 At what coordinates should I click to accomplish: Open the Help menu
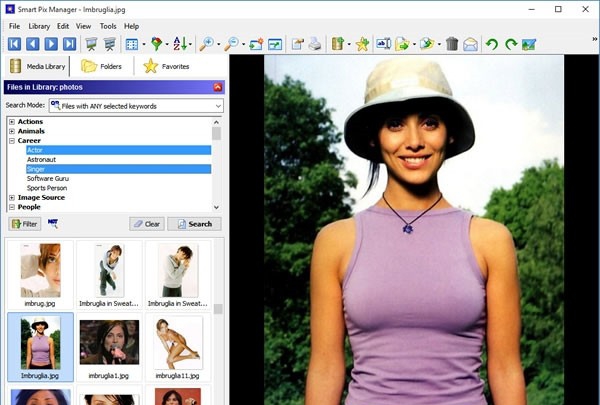click(x=131, y=26)
